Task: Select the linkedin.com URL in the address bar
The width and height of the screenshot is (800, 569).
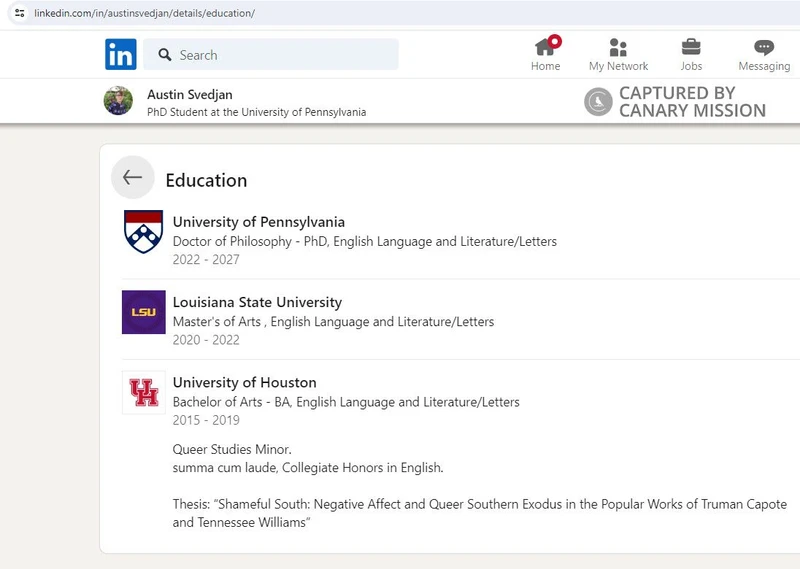Action: [144, 13]
